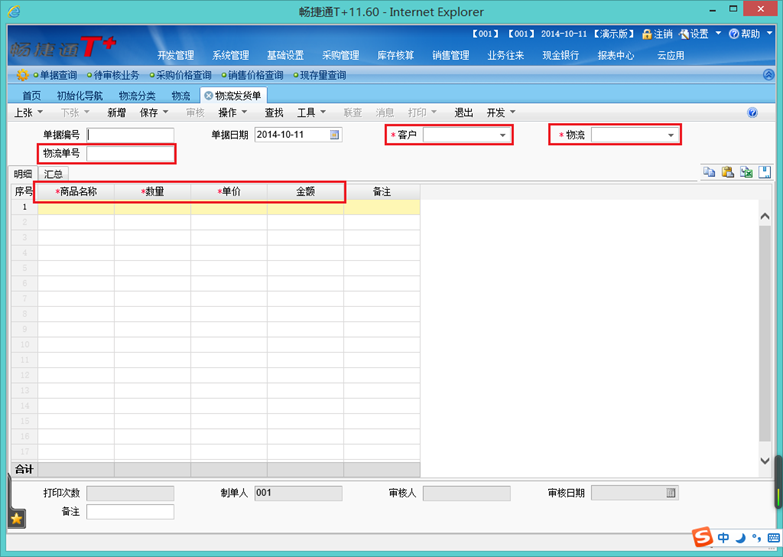Click the 物流单号 input field
The width and height of the screenshot is (783, 557).
[x=130, y=153]
